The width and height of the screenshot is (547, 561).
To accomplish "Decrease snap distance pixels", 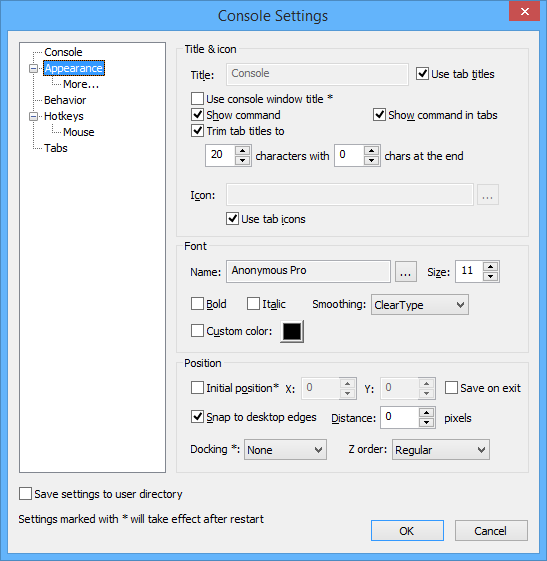I will coord(426,422).
